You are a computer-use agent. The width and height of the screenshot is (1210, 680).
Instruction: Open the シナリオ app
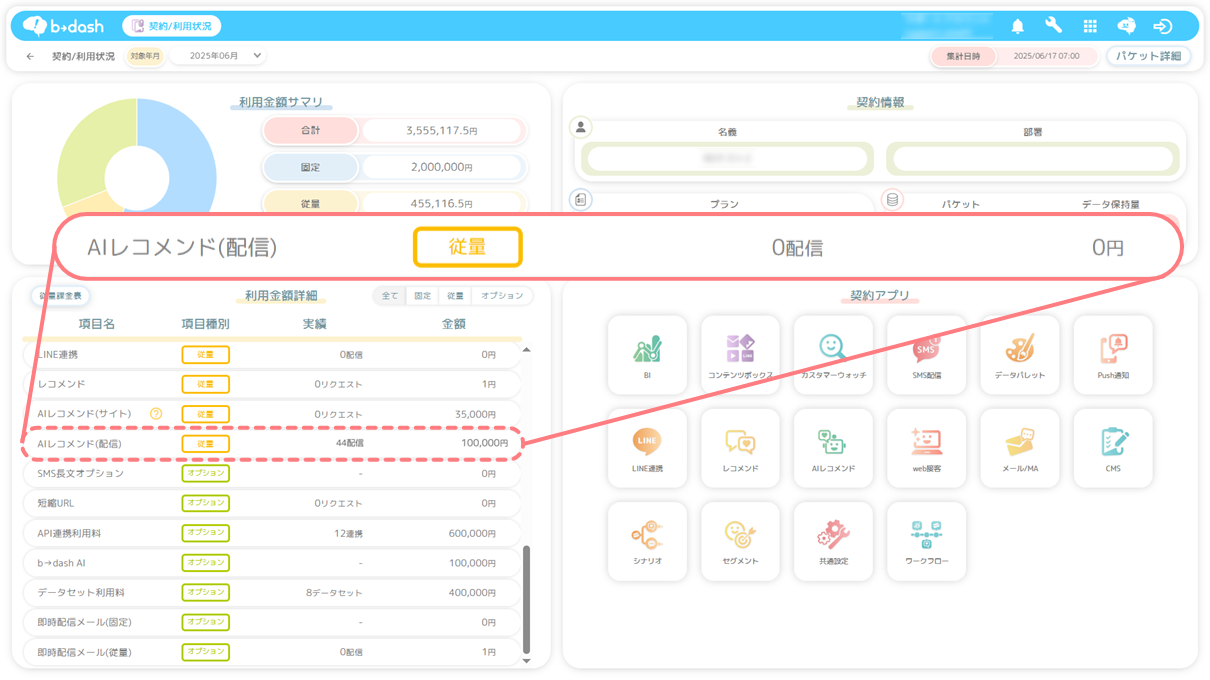tap(647, 540)
